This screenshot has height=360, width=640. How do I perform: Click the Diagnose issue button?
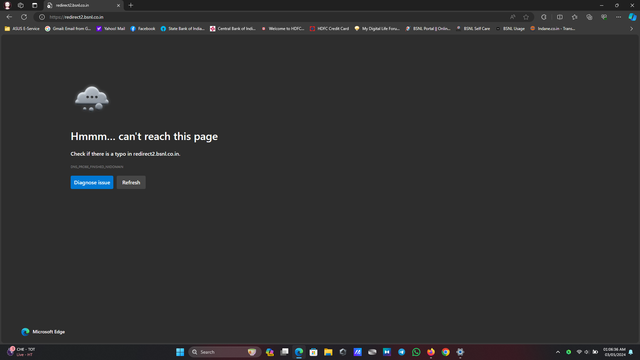[x=92, y=182]
